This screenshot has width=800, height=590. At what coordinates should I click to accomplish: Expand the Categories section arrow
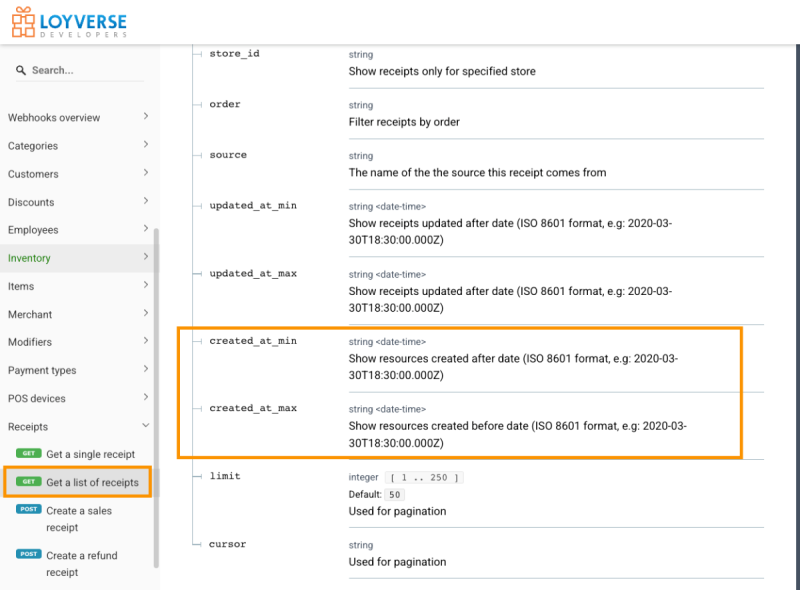(x=146, y=145)
